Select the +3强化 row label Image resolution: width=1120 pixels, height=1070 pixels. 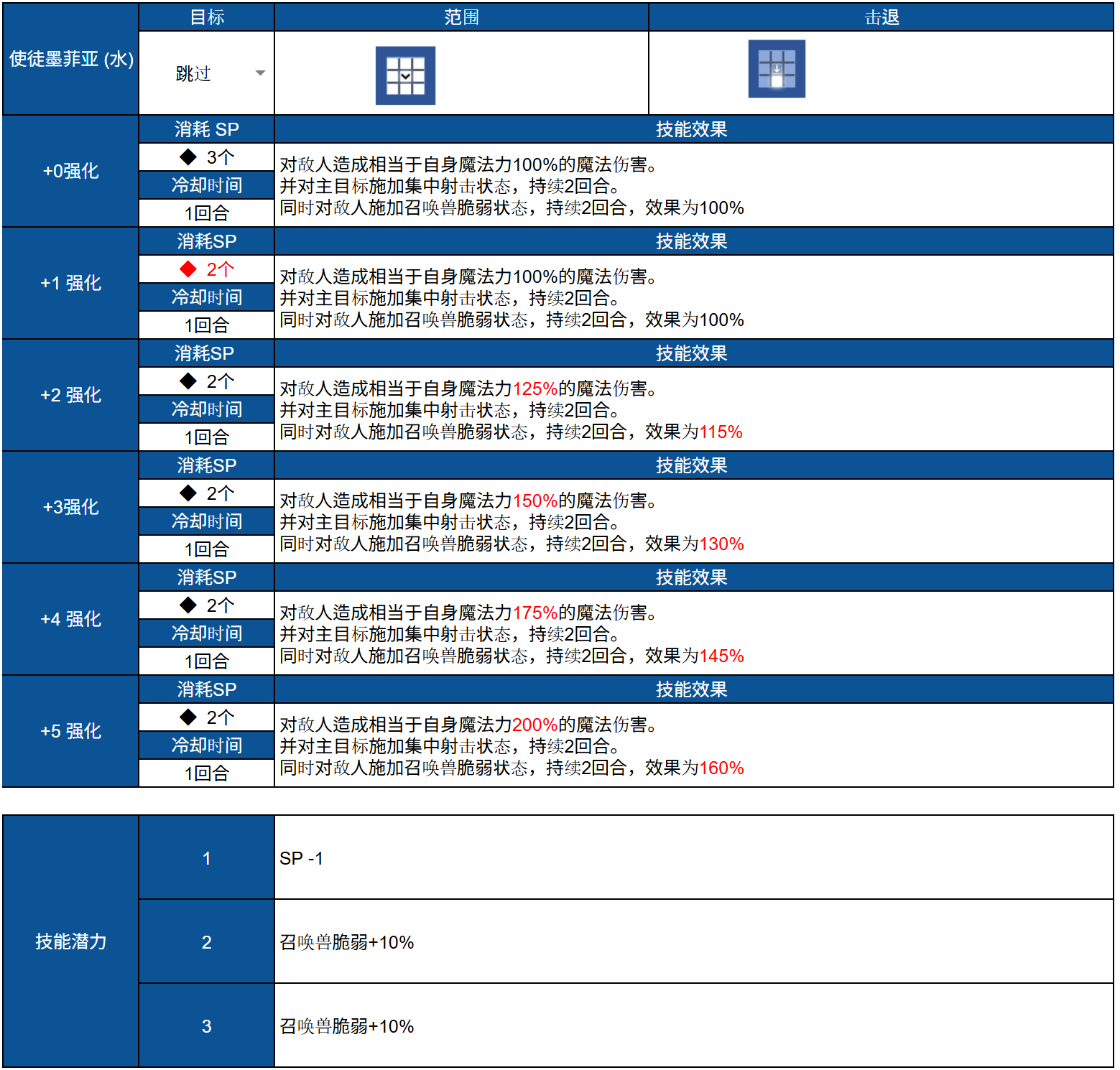point(70,507)
